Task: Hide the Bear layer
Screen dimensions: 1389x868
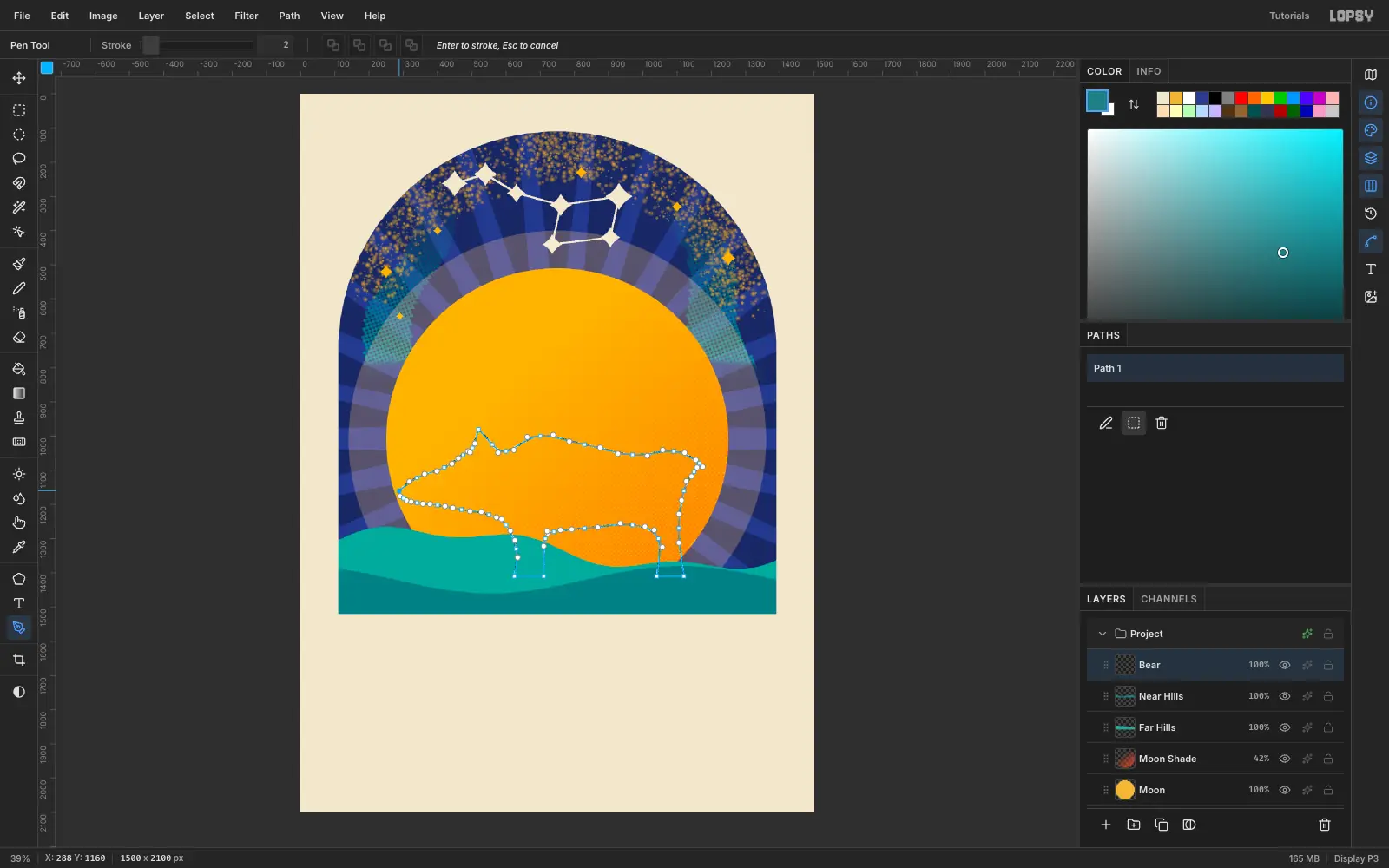Action: (x=1285, y=665)
